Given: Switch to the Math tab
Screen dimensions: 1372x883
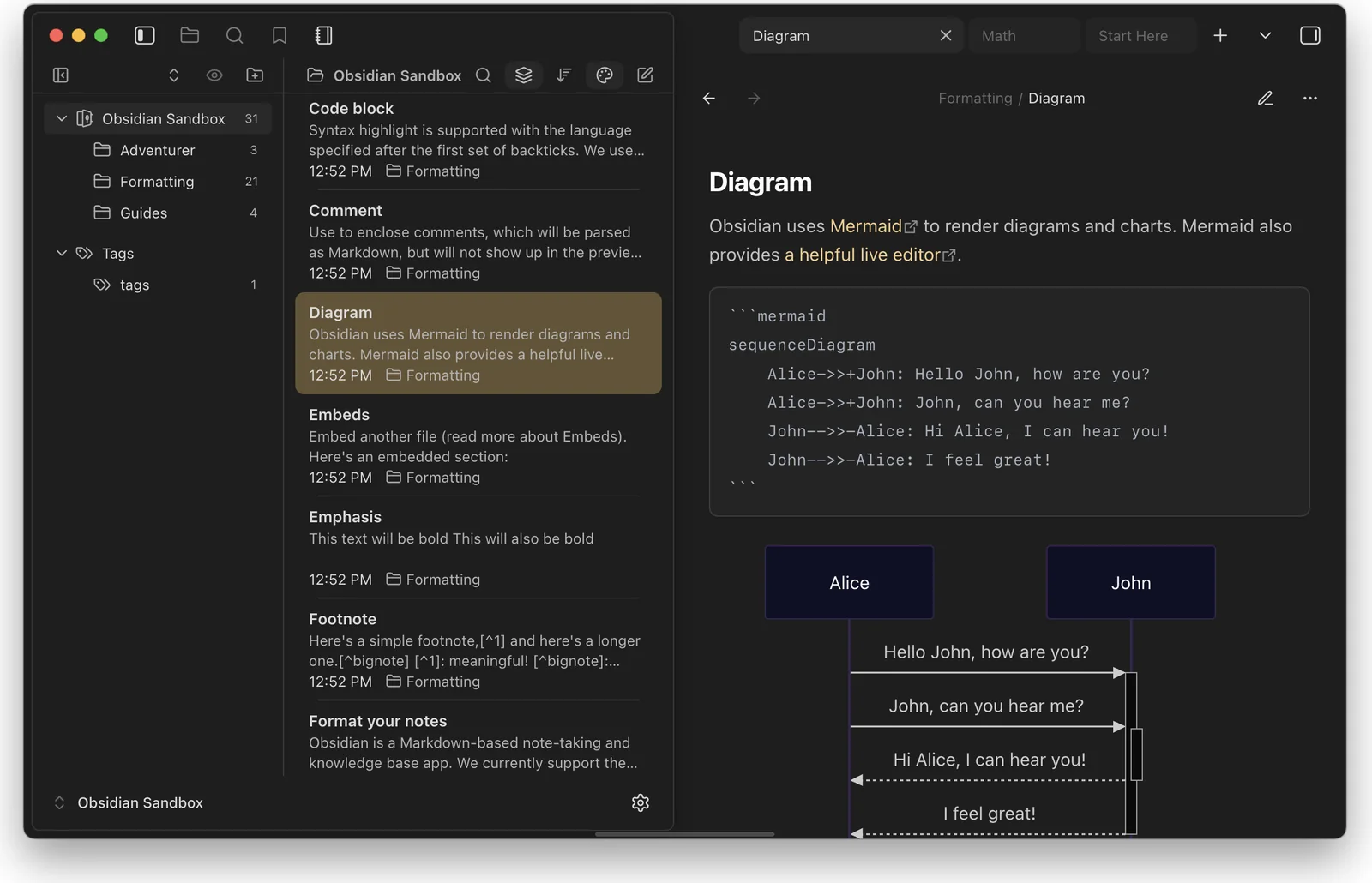Looking at the screenshot, I should click(1024, 36).
